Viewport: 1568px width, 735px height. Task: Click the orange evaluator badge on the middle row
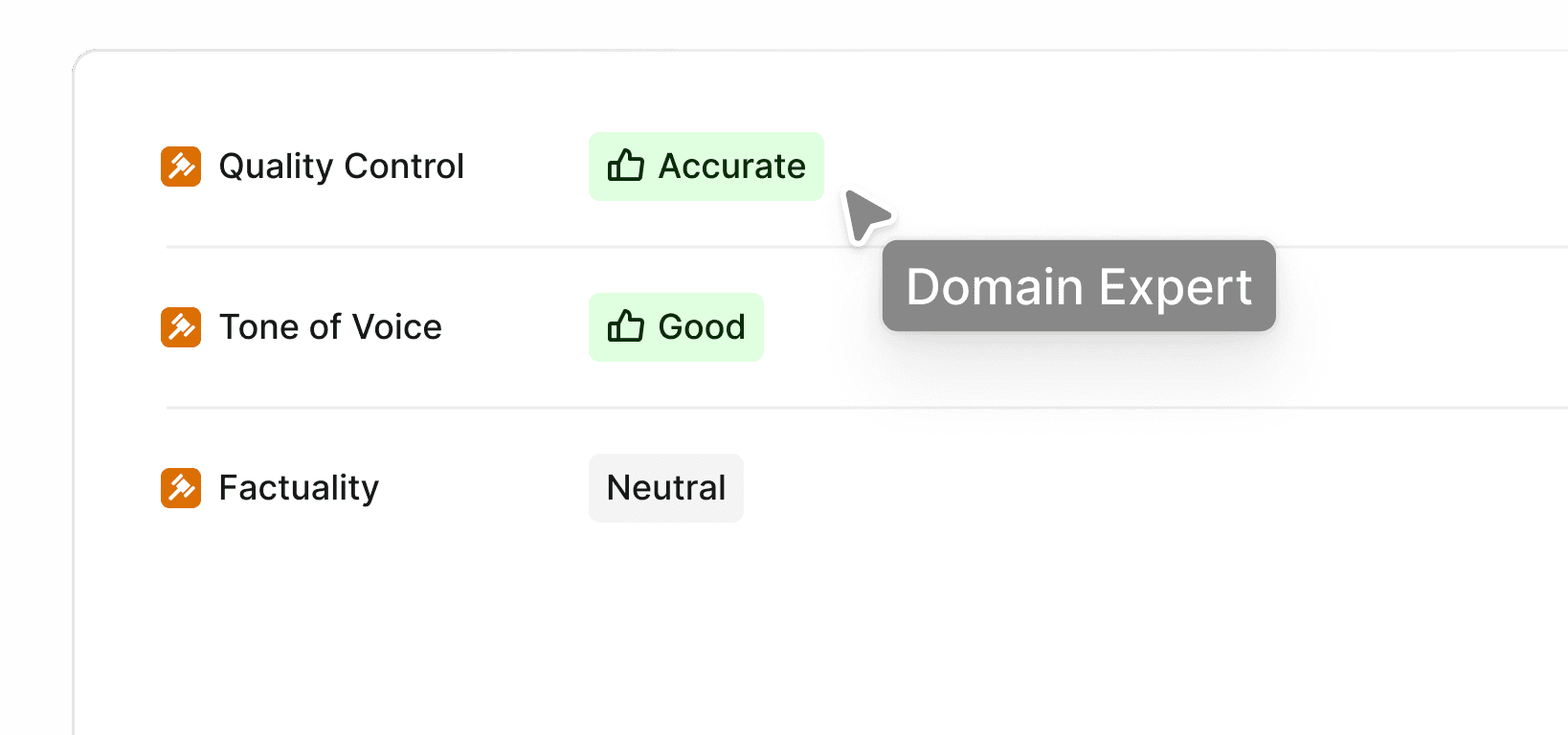(x=181, y=327)
